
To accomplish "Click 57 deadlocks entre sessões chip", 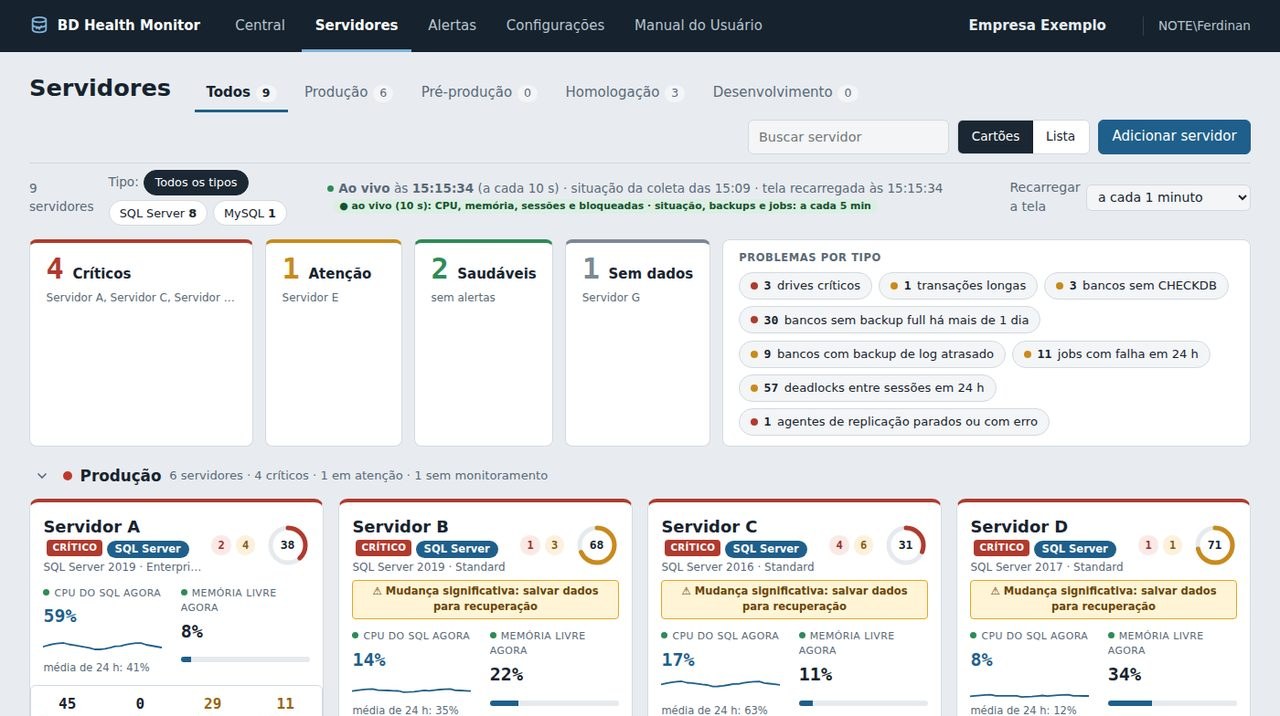I will pos(867,388).
